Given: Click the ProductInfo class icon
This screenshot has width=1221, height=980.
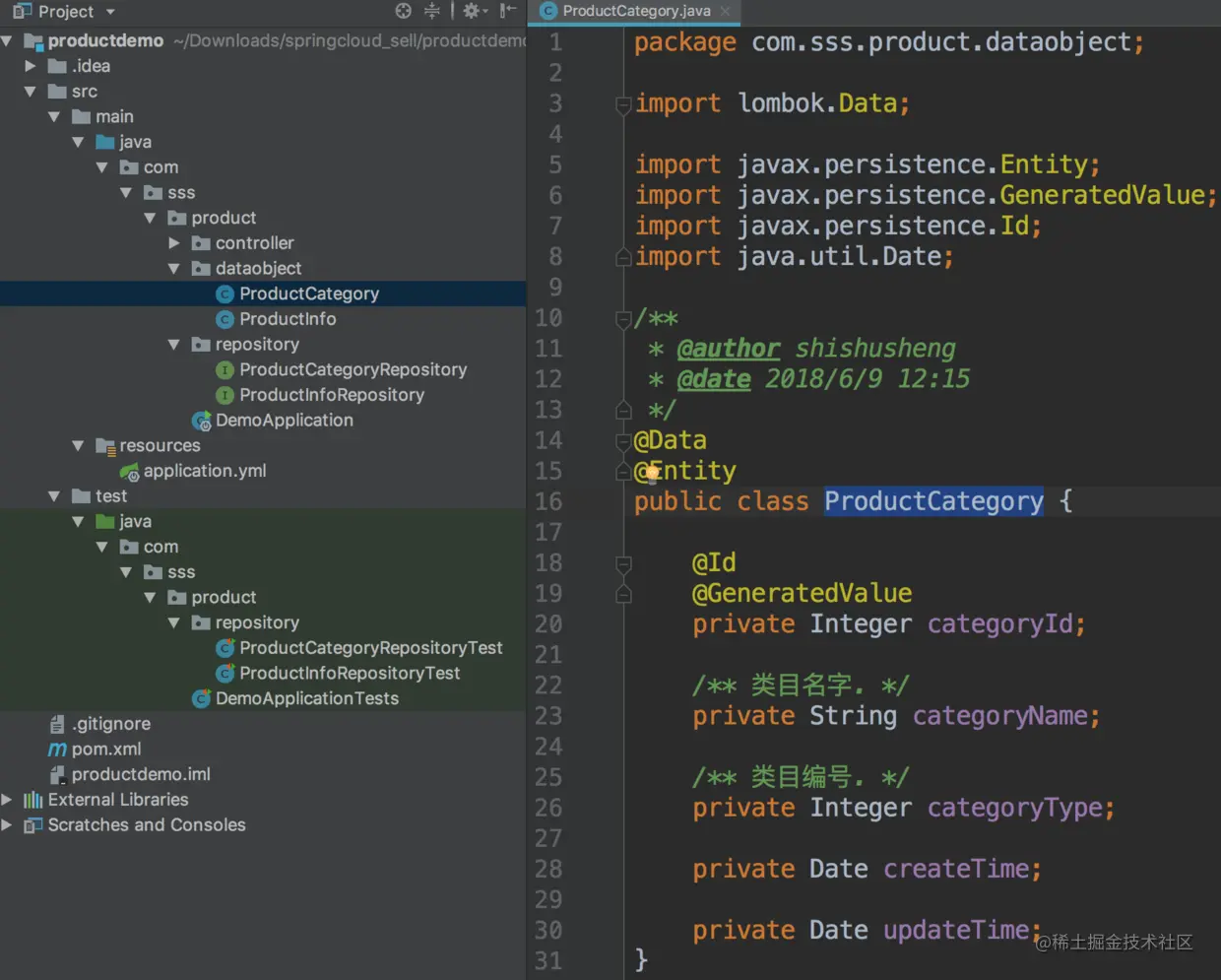Looking at the screenshot, I should coord(225,319).
